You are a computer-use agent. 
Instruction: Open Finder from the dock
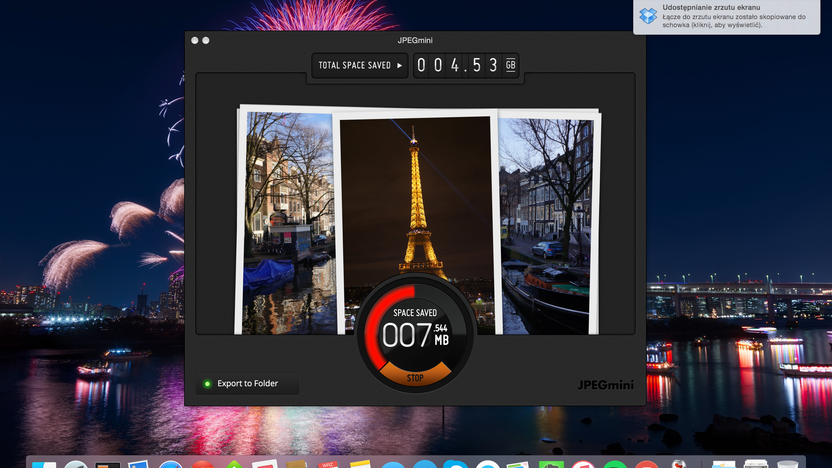[x=44, y=464]
